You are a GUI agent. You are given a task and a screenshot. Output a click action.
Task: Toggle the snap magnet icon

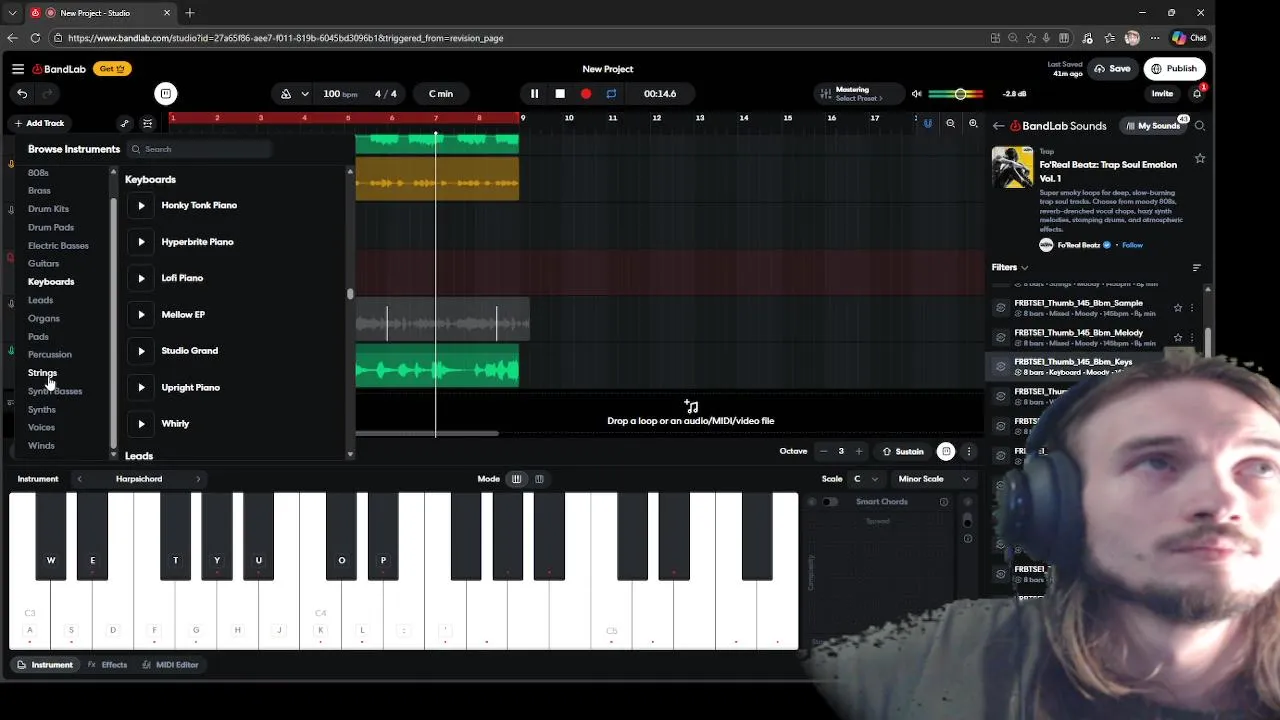click(x=927, y=124)
